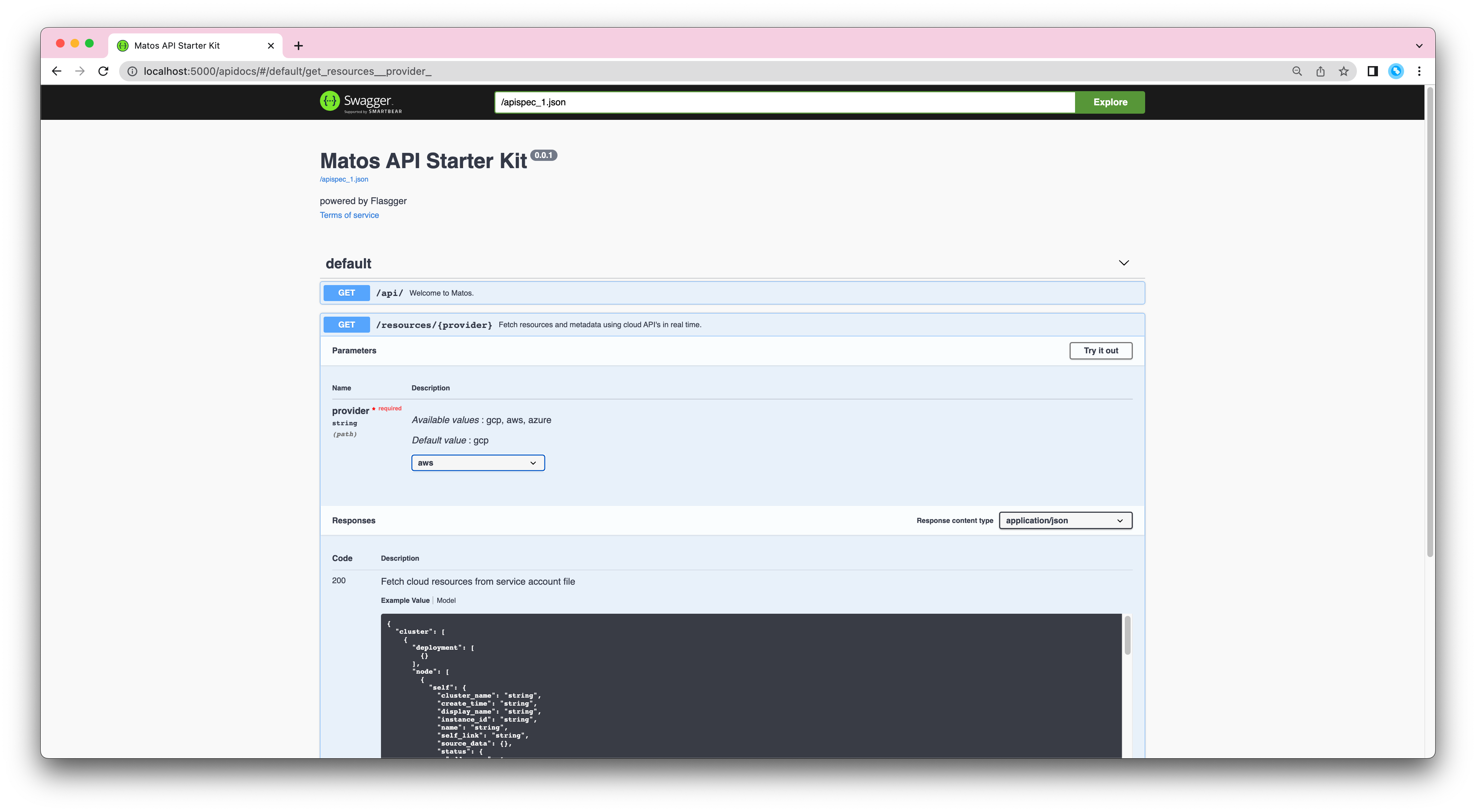Screen dimensions: 1476x812
Task: Go back using the browser back arrow
Action: pyautogui.click(x=56, y=71)
